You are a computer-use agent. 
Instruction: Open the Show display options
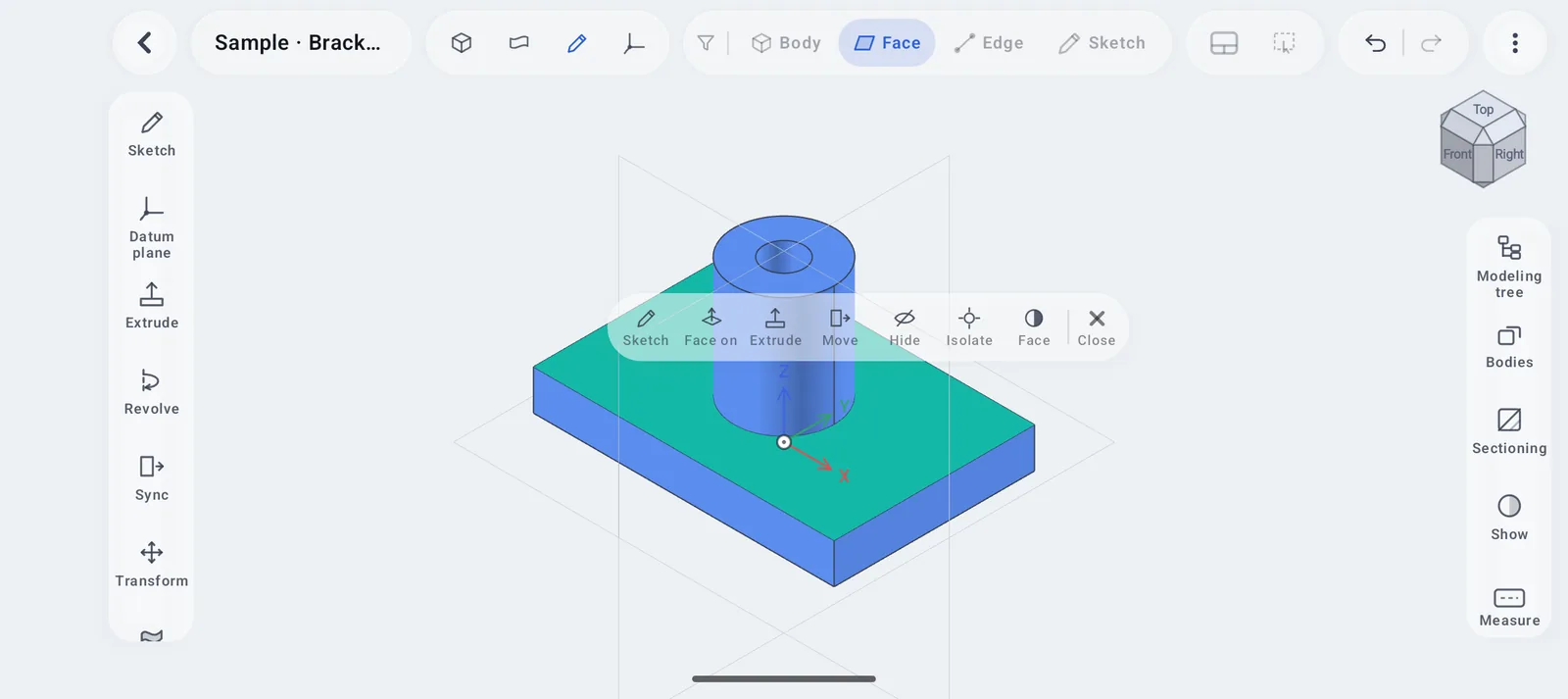(1509, 518)
